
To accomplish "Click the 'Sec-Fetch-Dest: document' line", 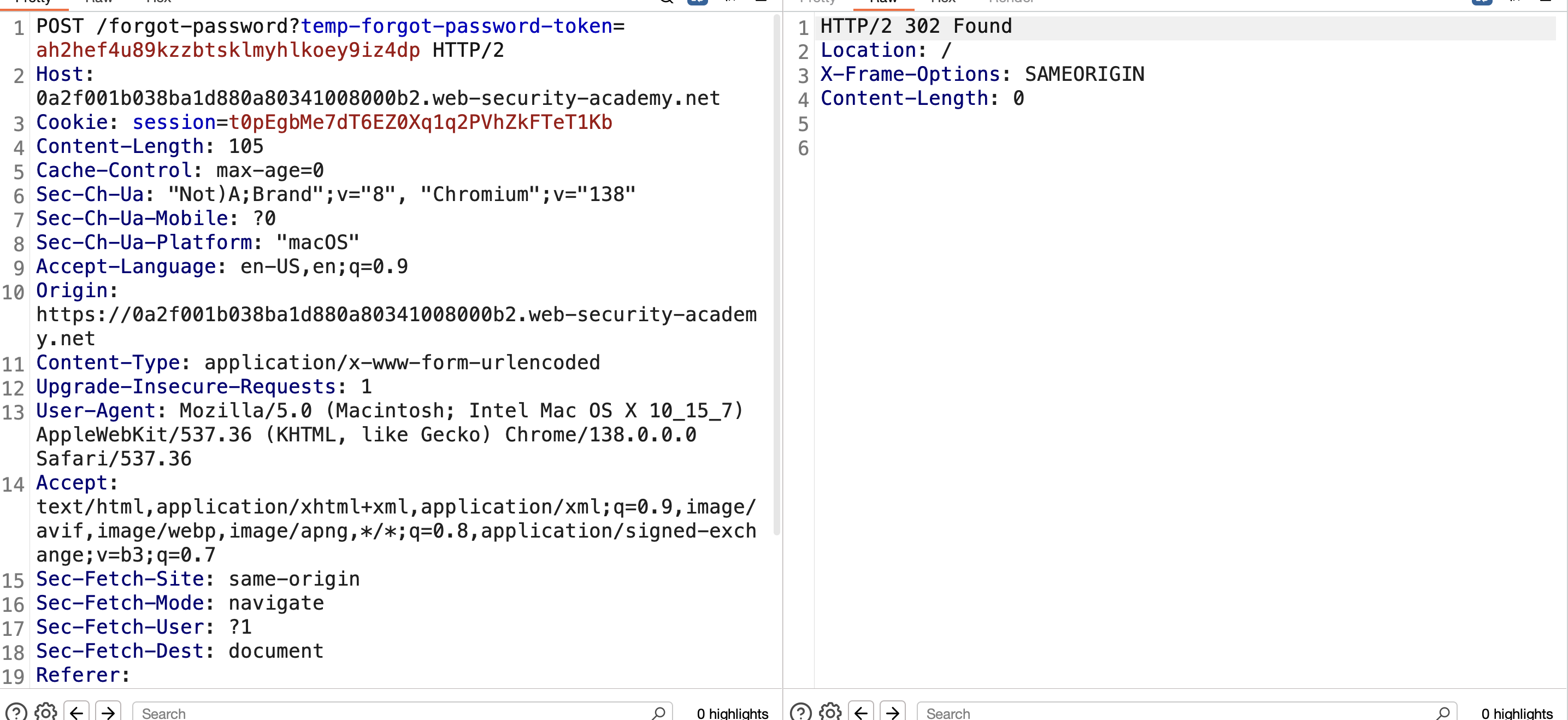I will (x=180, y=651).
